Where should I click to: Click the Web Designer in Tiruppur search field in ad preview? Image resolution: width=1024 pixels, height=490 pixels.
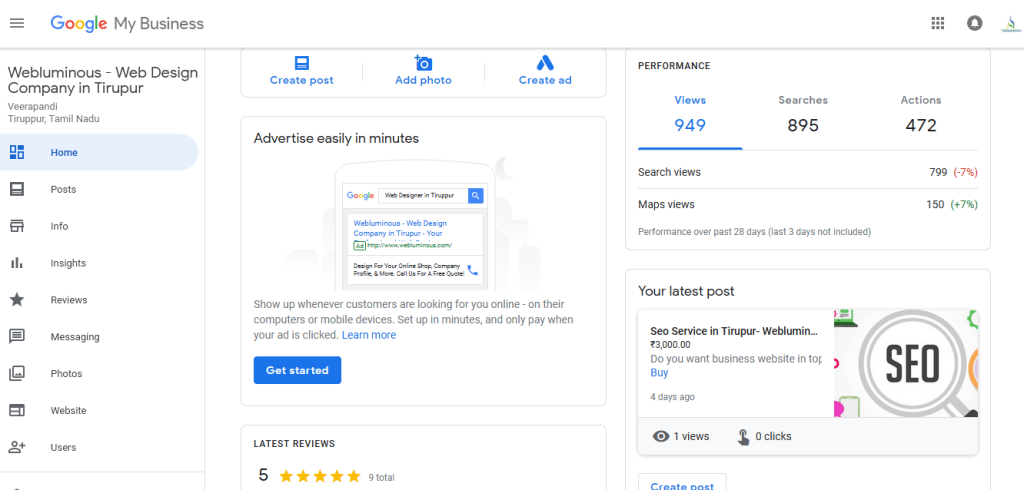tap(423, 195)
